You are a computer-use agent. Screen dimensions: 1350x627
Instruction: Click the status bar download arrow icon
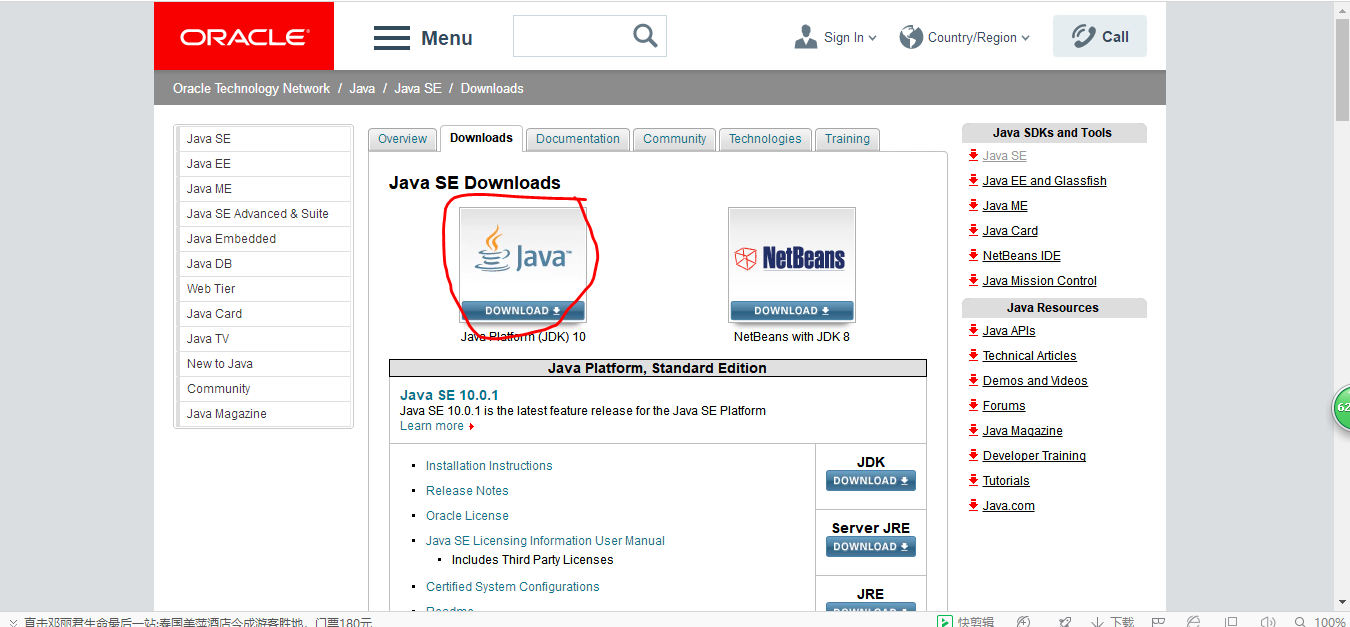(1097, 621)
